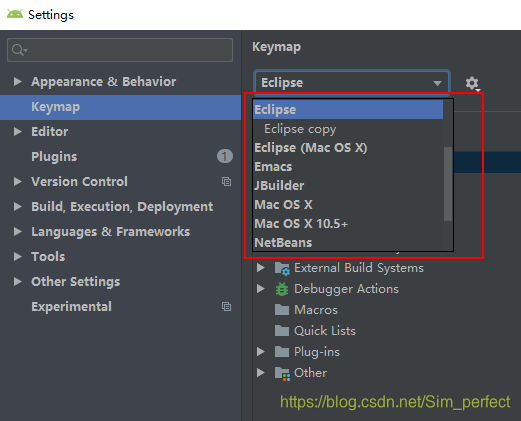This screenshot has width=521, height=421.
Task: Expand the Editor settings section
Action: click(x=17, y=131)
